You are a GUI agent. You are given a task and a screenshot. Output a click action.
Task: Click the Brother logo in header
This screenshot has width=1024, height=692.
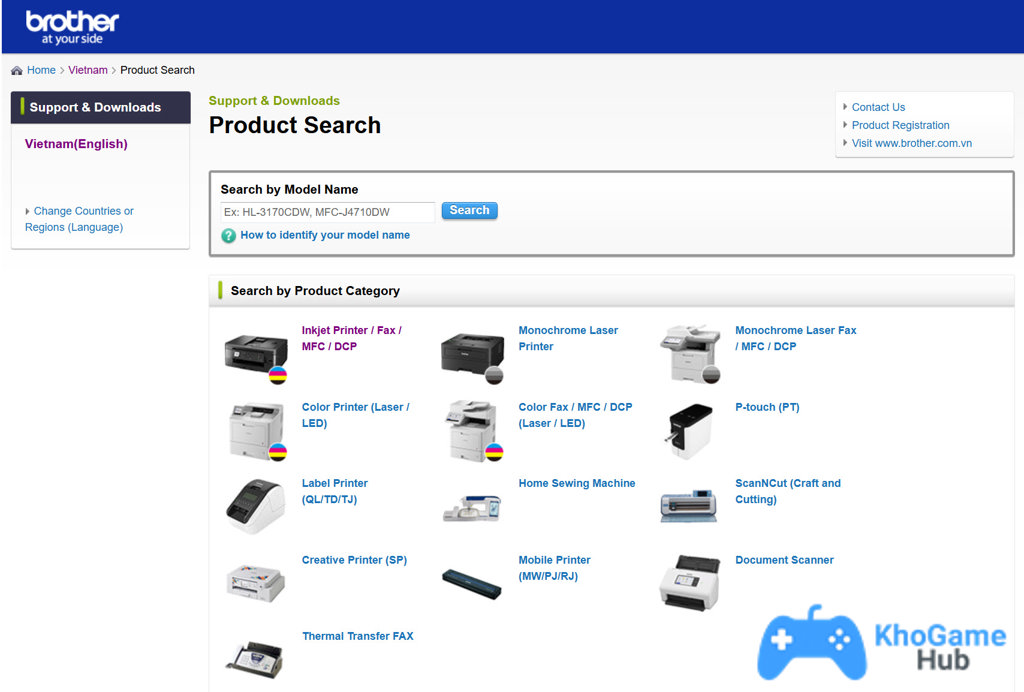[72, 27]
